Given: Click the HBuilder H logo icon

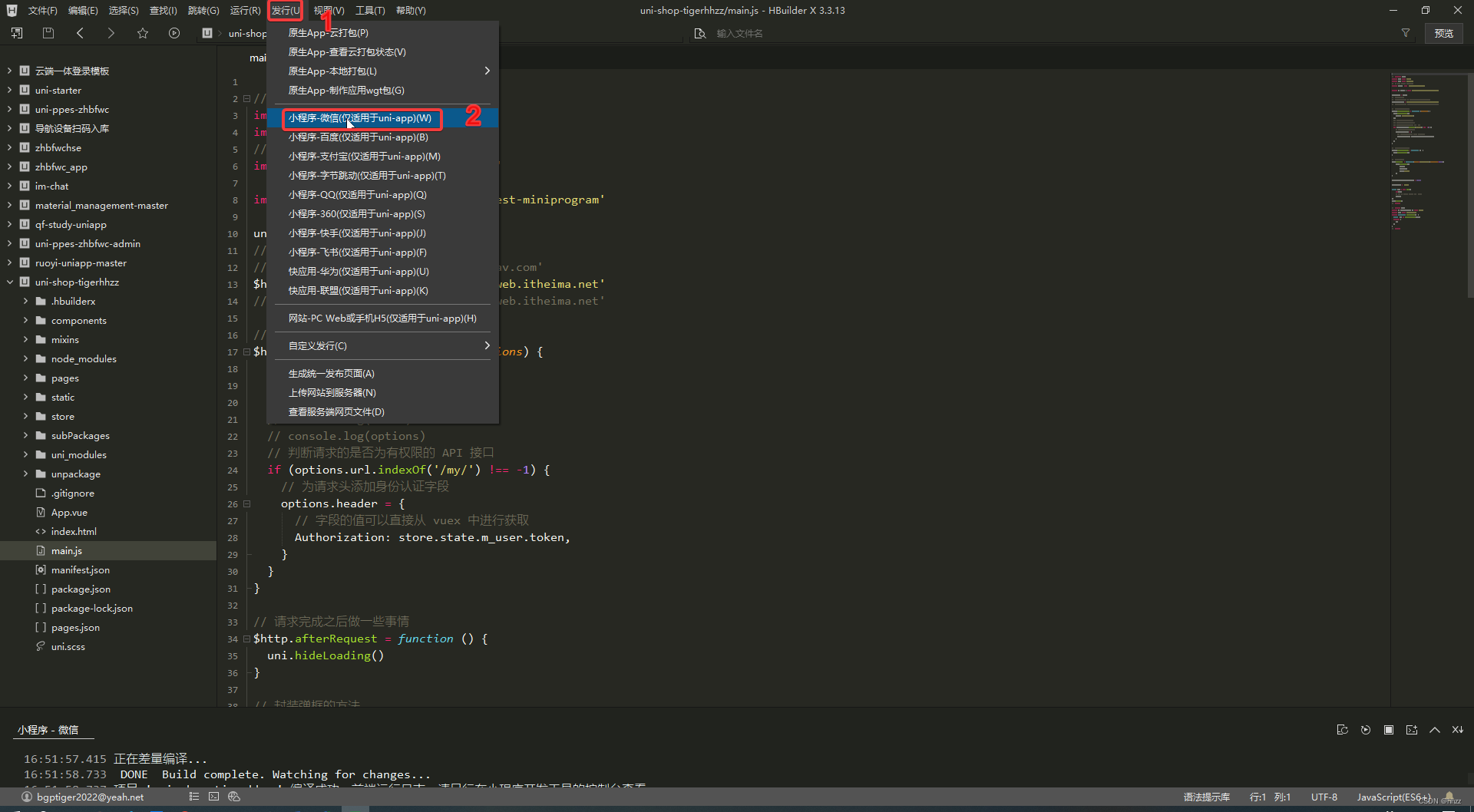Looking at the screenshot, I should pyautogui.click(x=12, y=10).
